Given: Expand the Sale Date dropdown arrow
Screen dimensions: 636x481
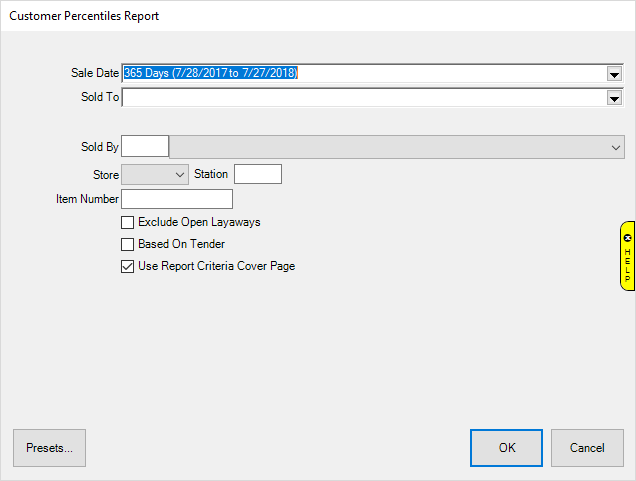Looking at the screenshot, I should click(614, 74).
